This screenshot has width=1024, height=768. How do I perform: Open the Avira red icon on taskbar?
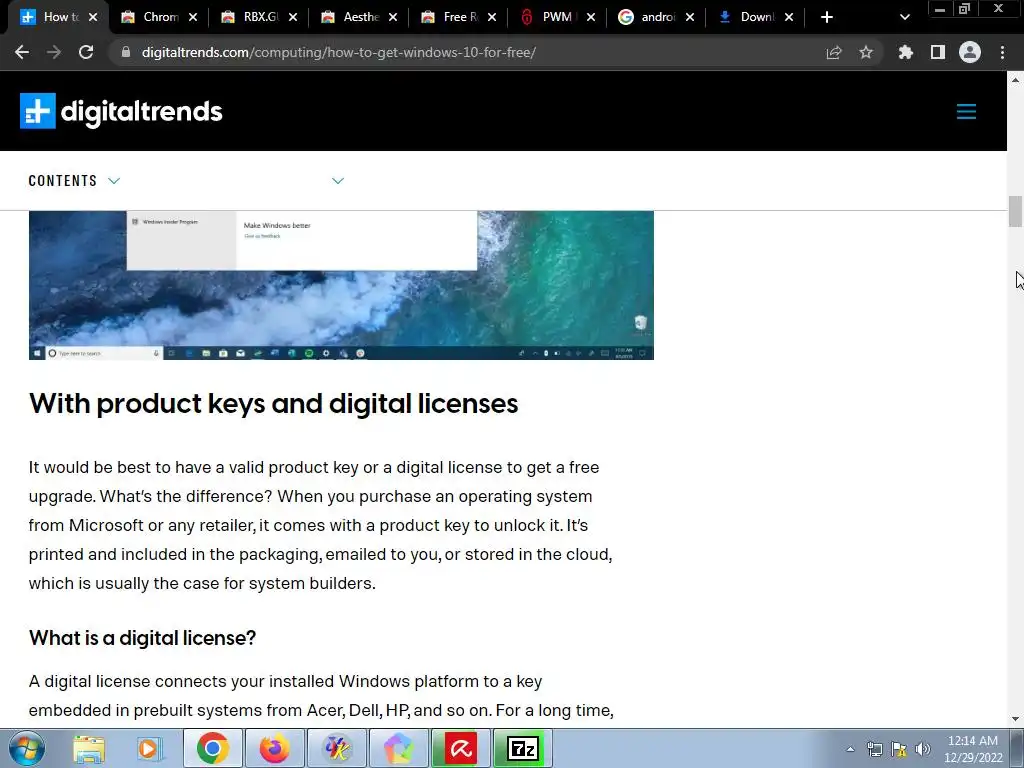[460, 748]
